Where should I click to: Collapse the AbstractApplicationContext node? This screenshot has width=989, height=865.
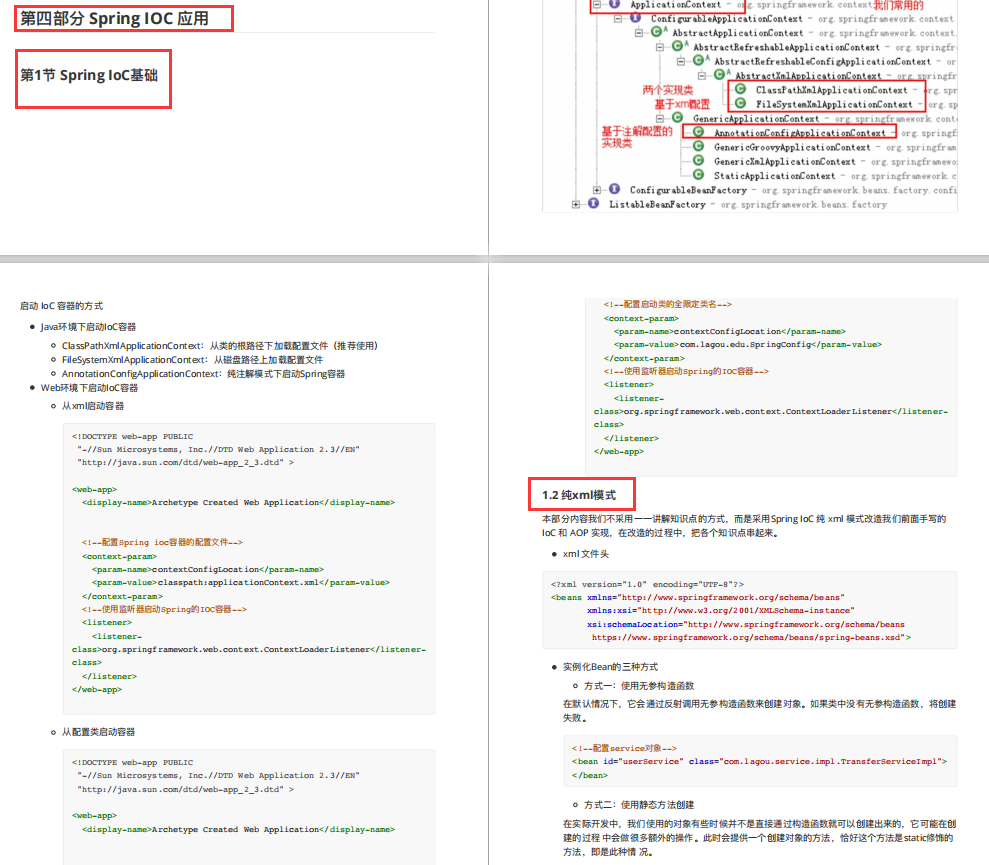click(639, 33)
